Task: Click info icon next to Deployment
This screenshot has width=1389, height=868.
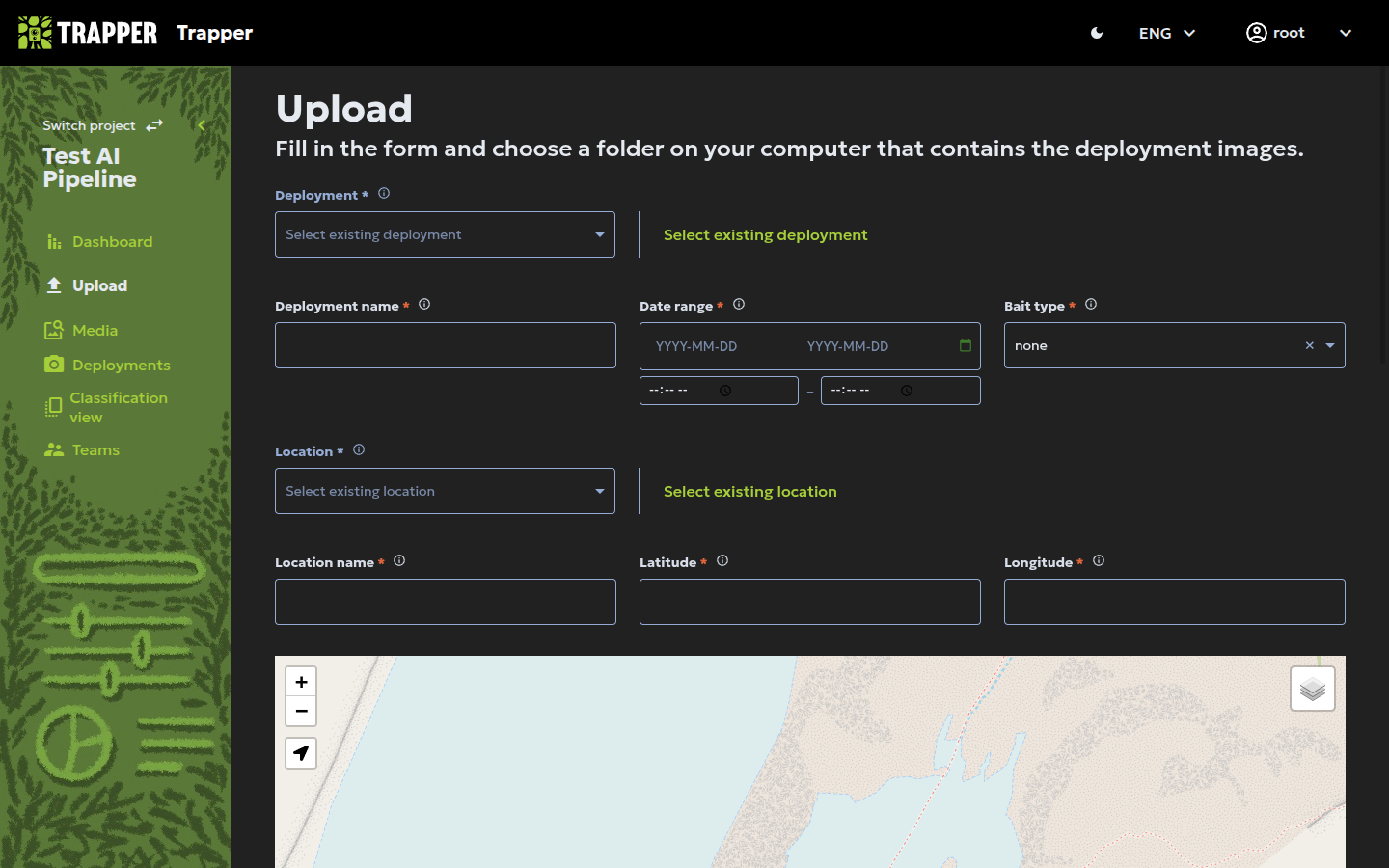Action: (x=384, y=193)
